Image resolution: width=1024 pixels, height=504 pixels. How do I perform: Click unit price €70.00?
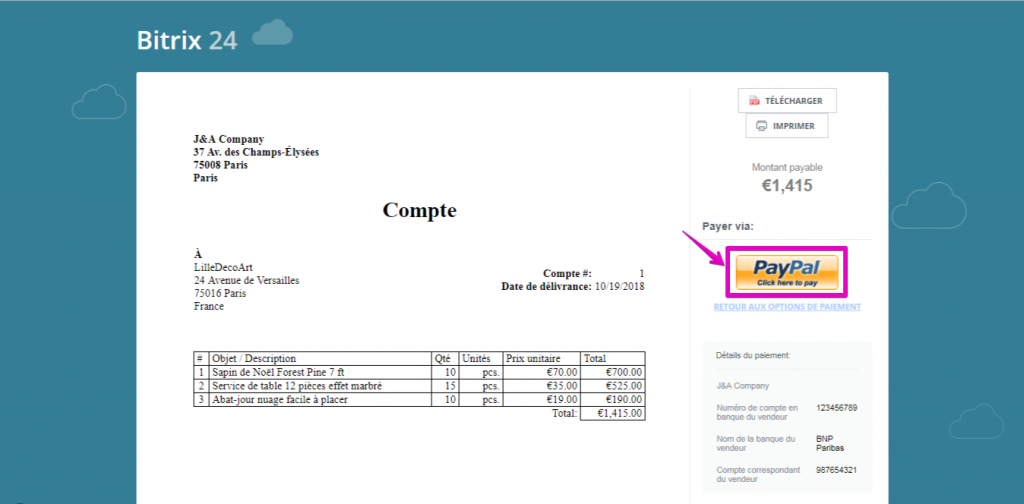pos(562,372)
